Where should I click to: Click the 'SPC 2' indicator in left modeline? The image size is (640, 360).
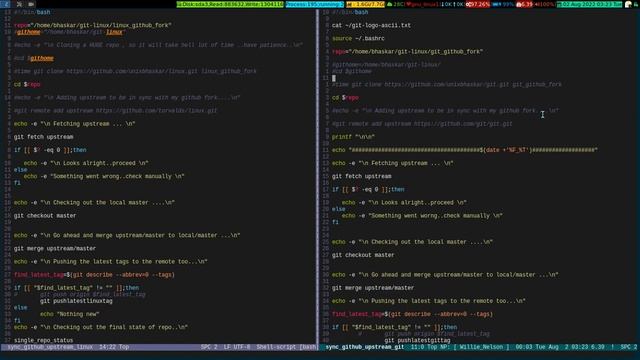point(209,347)
